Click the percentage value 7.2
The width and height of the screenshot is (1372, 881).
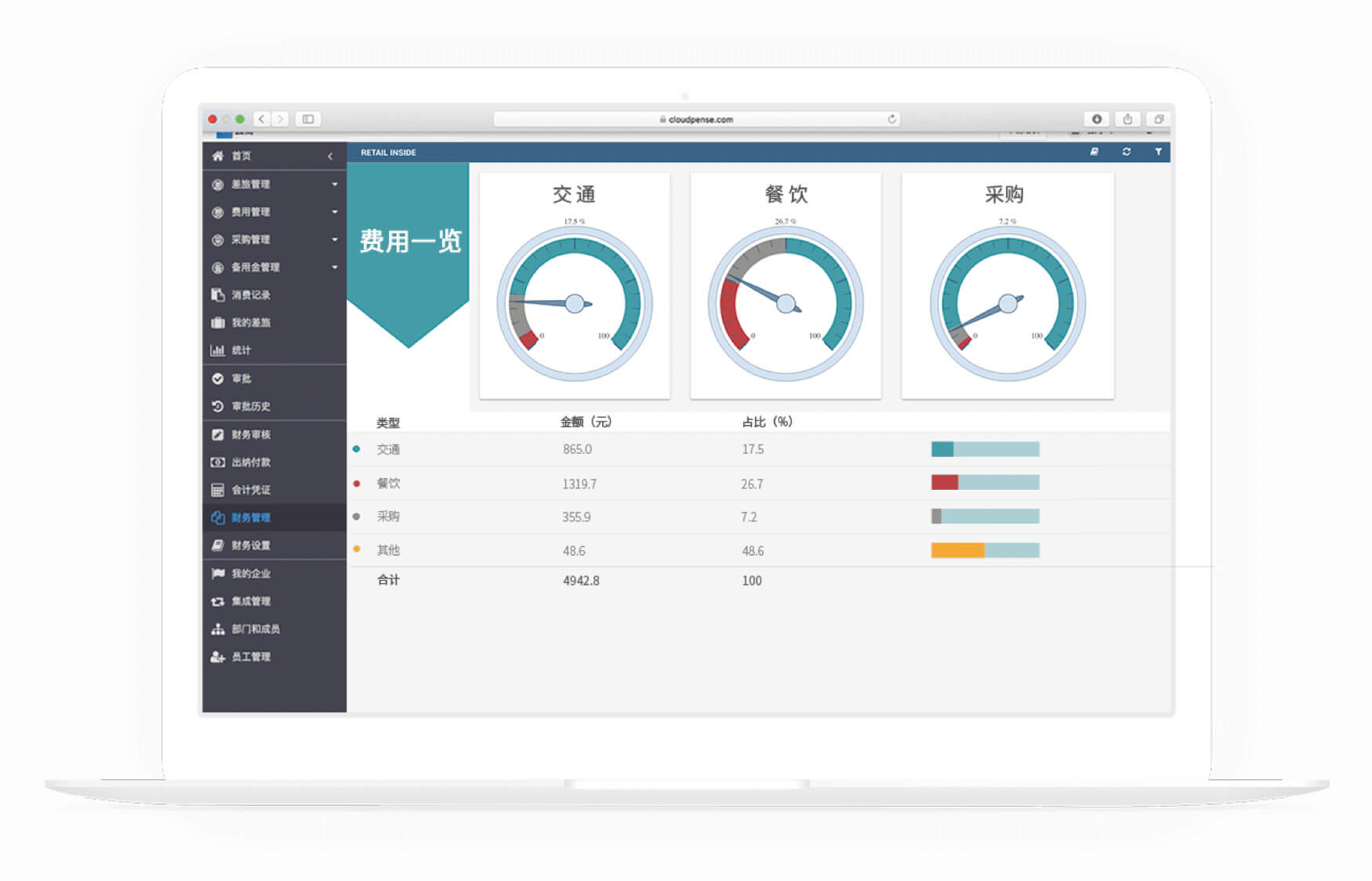pyautogui.click(x=750, y=517)
